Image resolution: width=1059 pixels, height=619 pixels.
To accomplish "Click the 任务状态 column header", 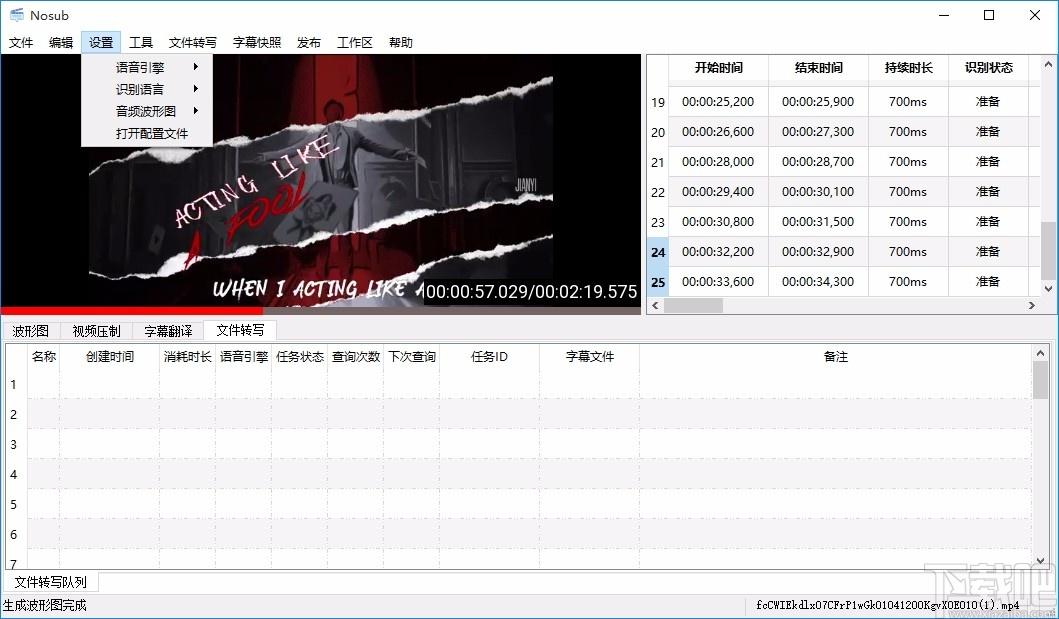I will tap(300, 356).
